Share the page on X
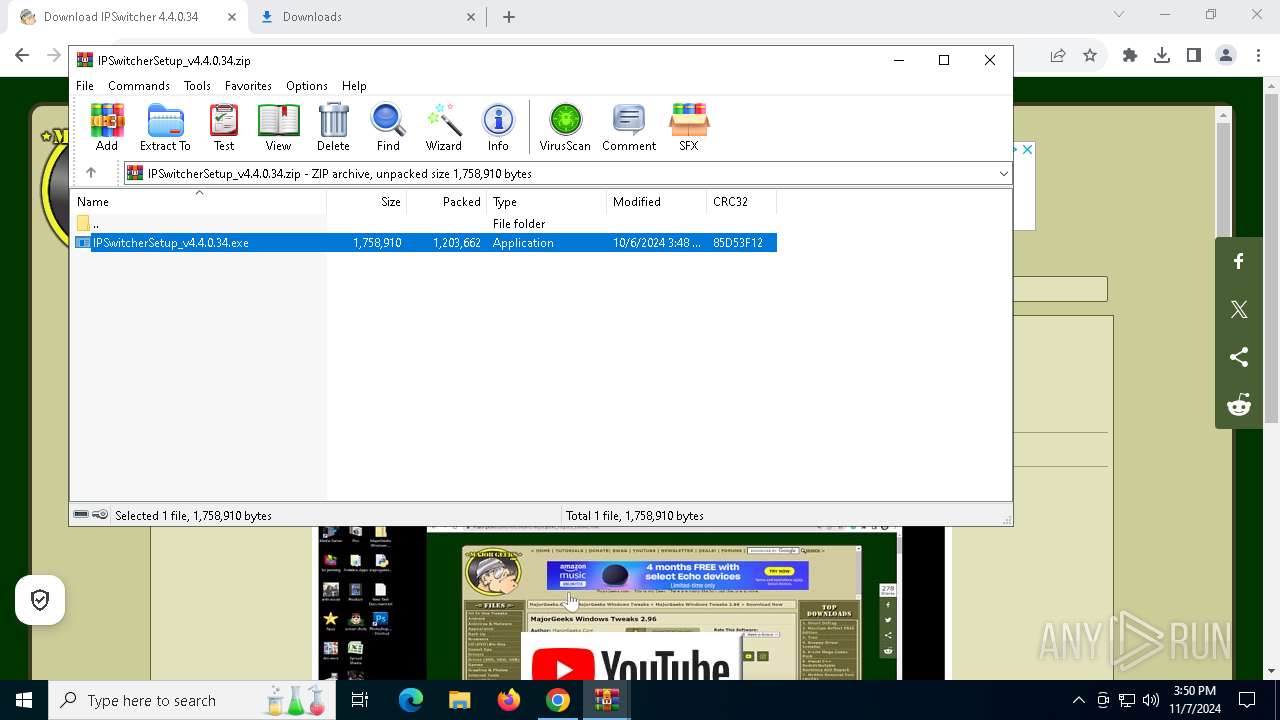This screenshot has height=720, width=1280. [1239, 309]
